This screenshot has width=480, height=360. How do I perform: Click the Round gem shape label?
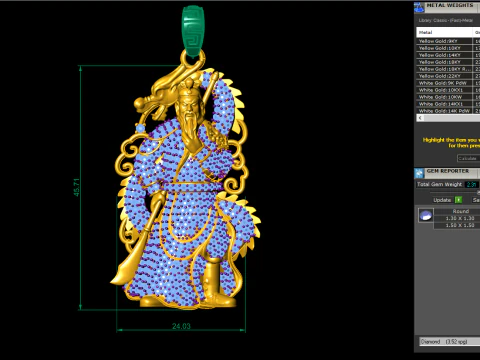tap(461, 211)
